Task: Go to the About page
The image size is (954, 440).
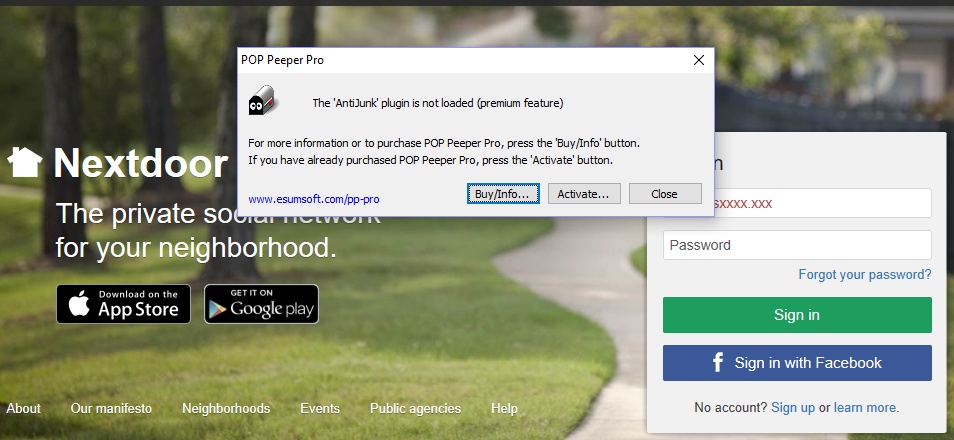Action: point(24,408)
